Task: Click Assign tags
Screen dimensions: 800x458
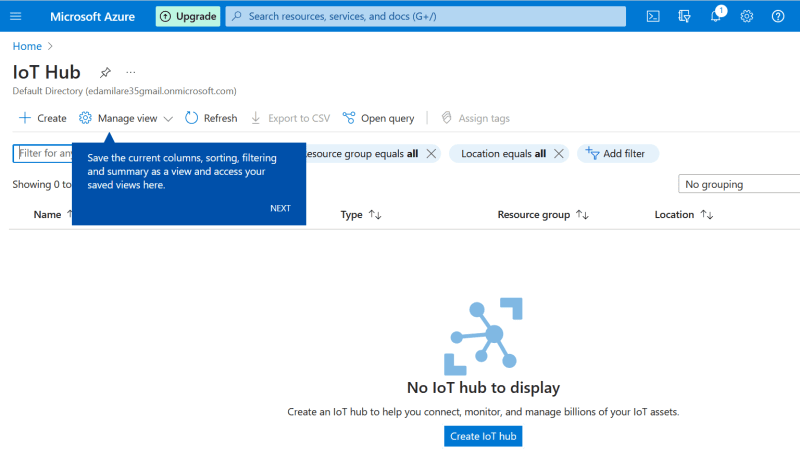Action: [x=476, y=118]
